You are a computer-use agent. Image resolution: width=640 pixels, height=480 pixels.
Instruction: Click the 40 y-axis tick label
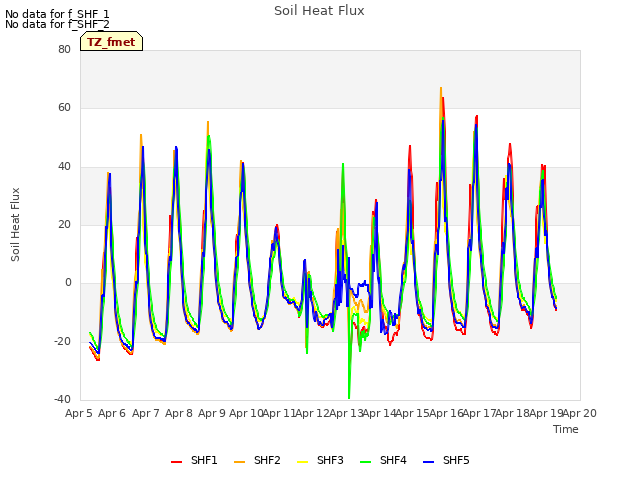coord(64,167)
